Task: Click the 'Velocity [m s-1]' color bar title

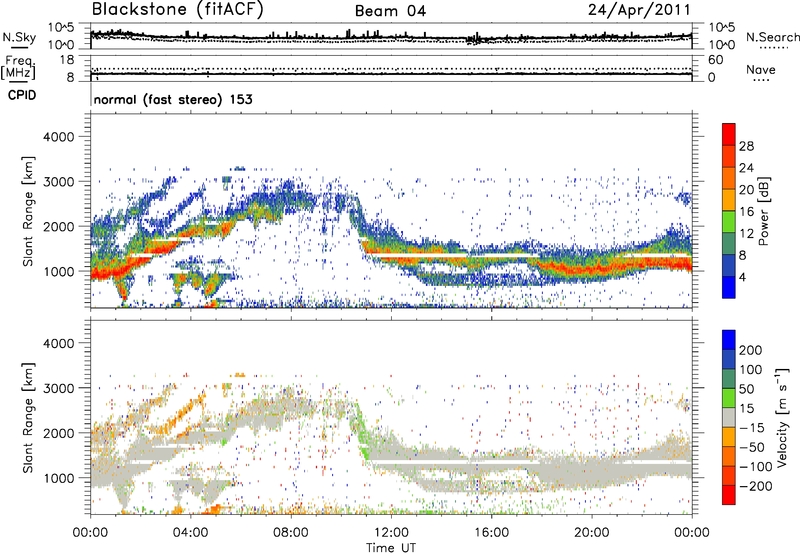Action: click(782, 417)
